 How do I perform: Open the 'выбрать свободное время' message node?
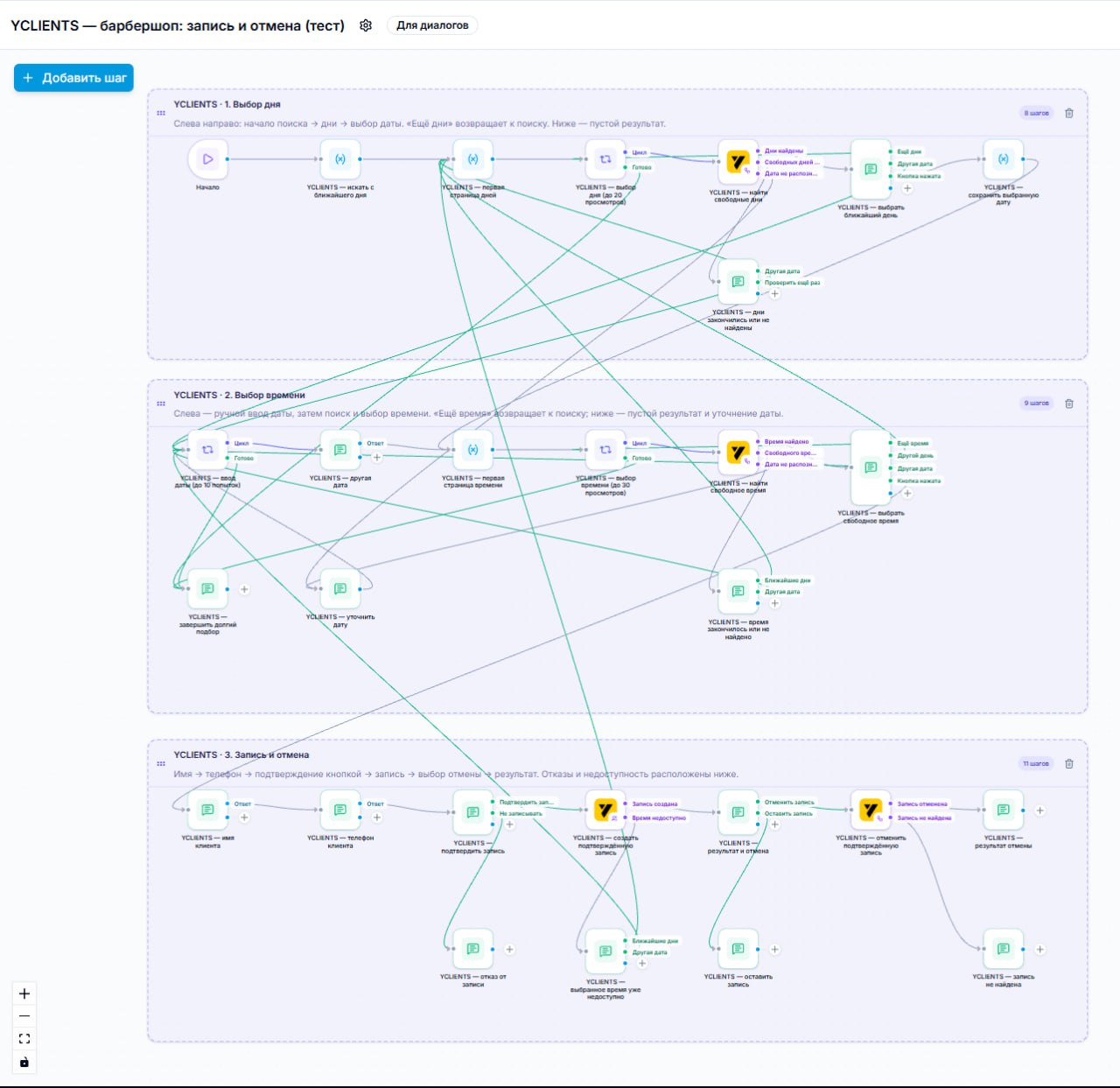pos(871,467)
